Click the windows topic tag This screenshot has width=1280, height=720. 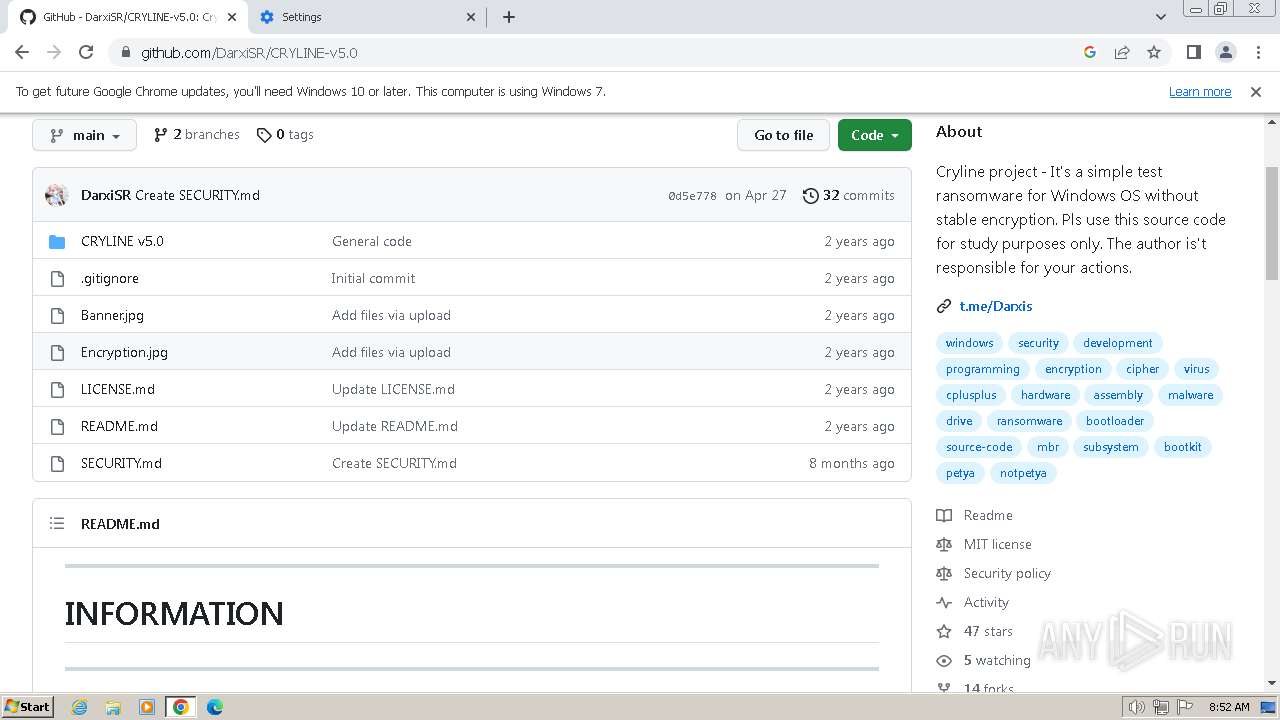(x=969, y=343)
